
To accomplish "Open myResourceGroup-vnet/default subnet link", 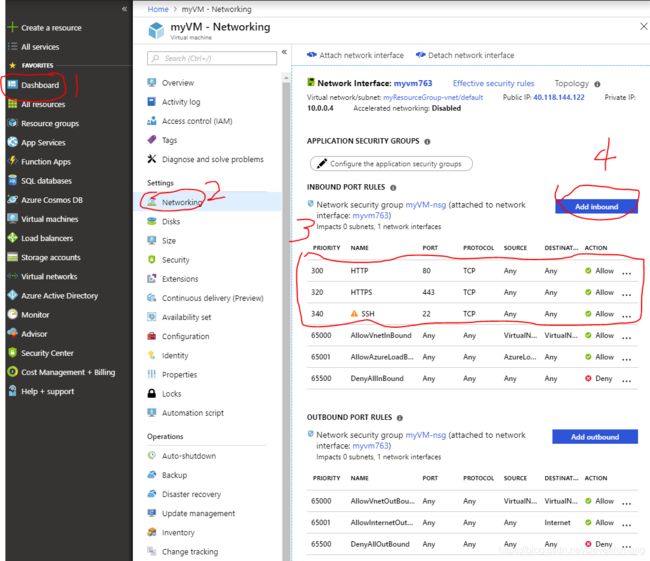I will pos(433,97).
